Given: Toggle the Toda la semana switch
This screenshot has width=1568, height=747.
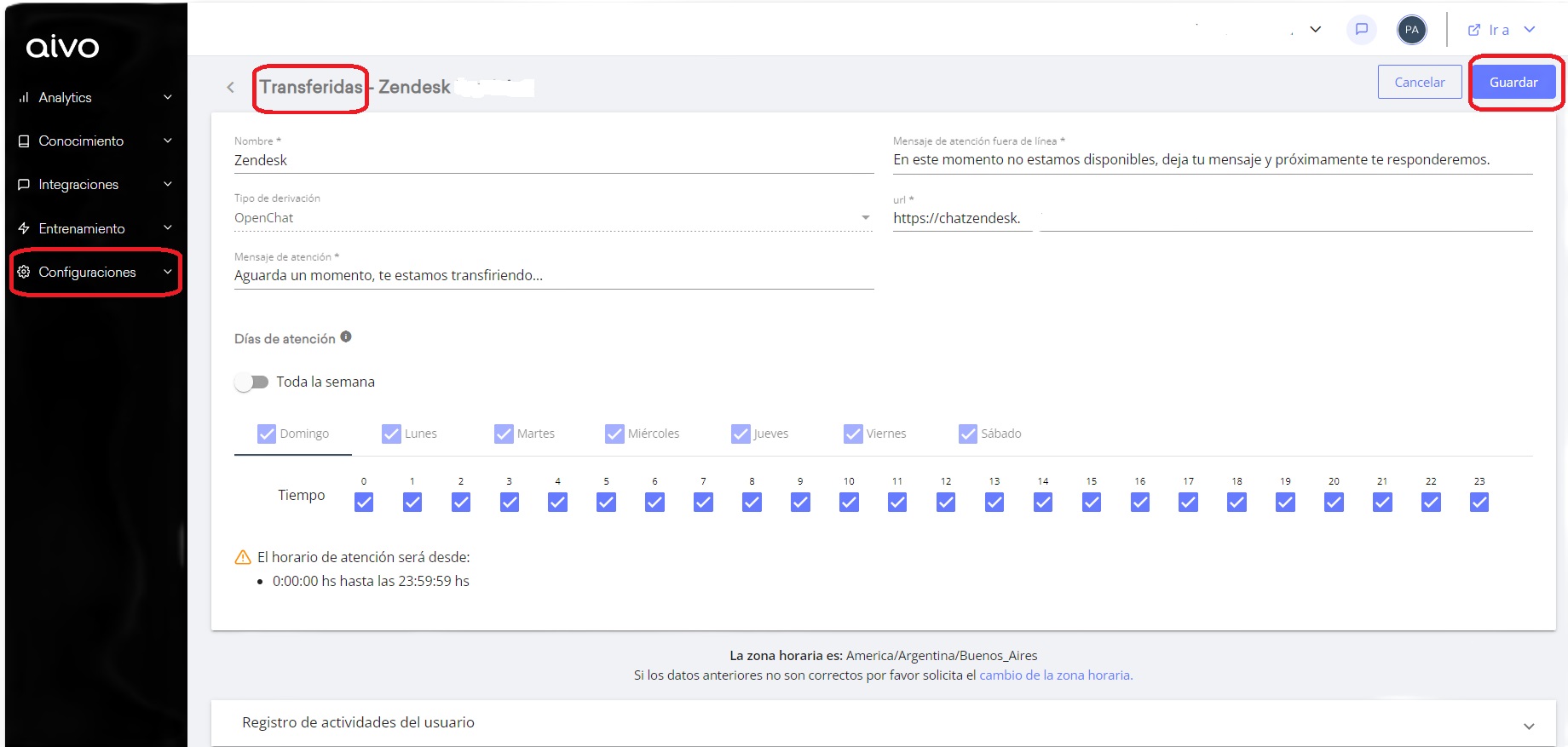Looking at the screenshot, I should (251, 382).
